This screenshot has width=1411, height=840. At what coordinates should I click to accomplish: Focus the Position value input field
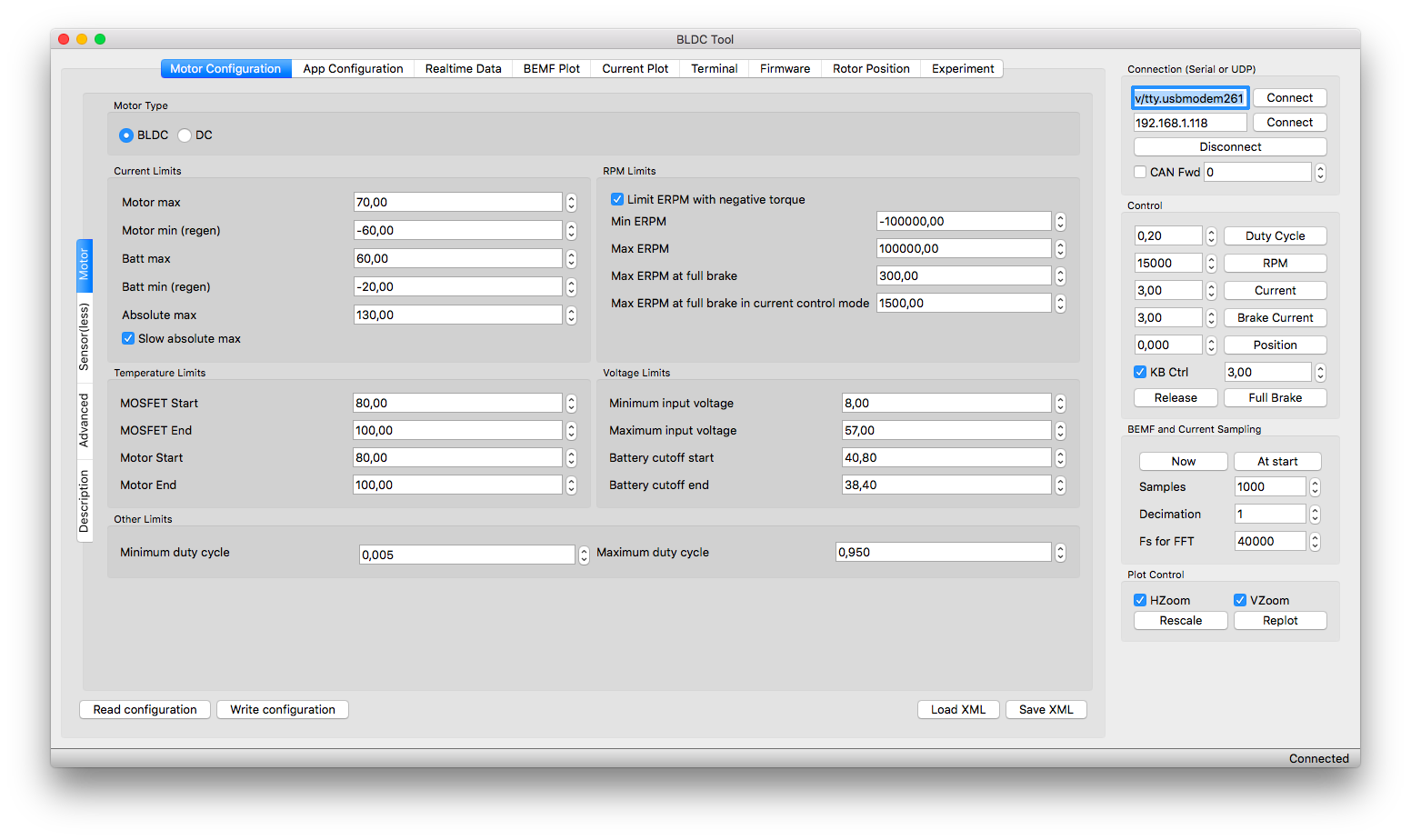tap(1168, 345)
